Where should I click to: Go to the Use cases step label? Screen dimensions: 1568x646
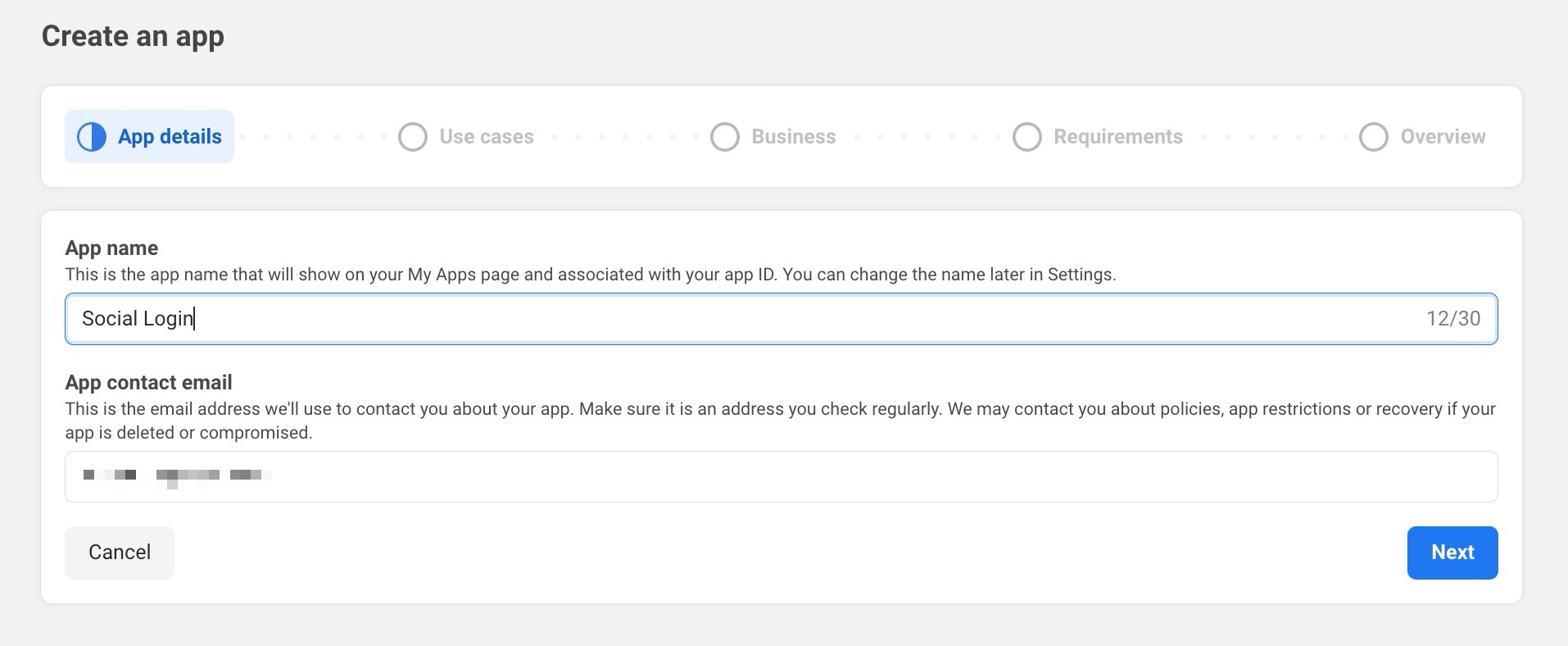(487, 137)
